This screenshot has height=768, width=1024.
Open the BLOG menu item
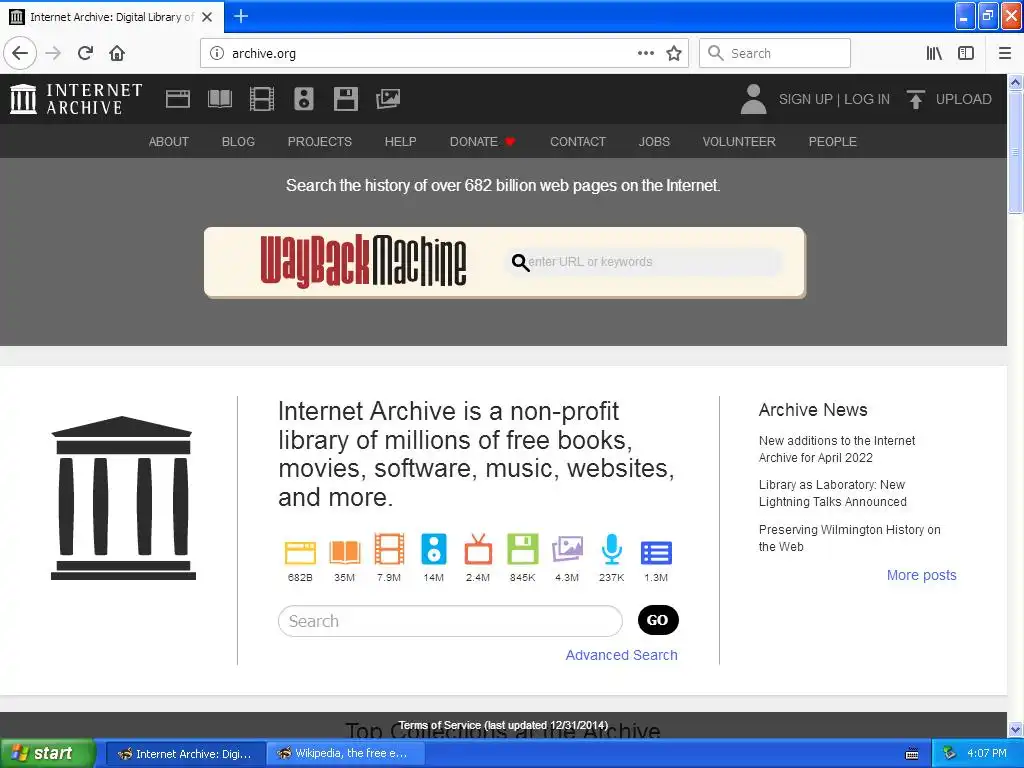[238, 142]
